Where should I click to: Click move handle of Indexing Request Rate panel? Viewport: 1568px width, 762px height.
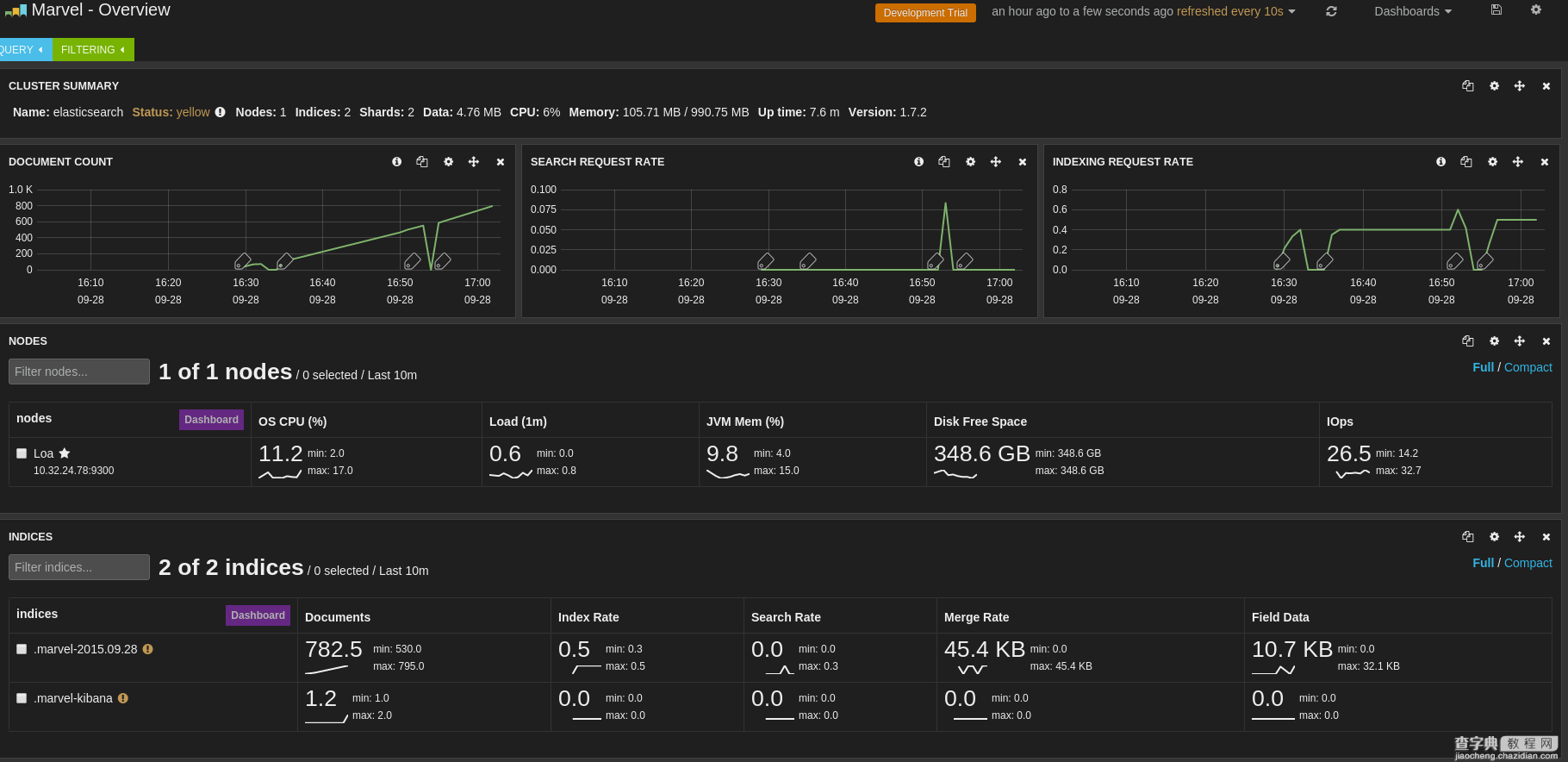tap(1518, 162)
